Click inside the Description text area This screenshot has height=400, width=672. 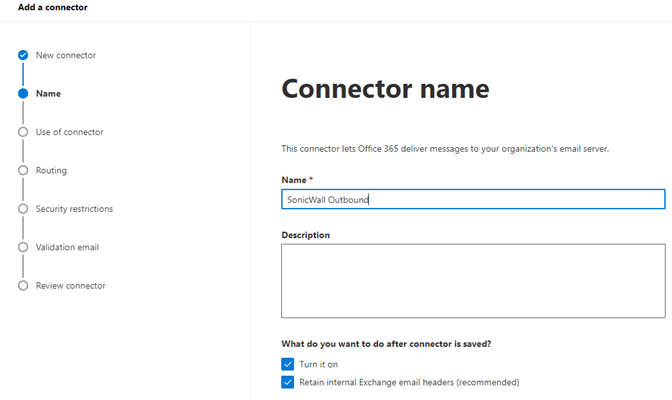(472, 280)
